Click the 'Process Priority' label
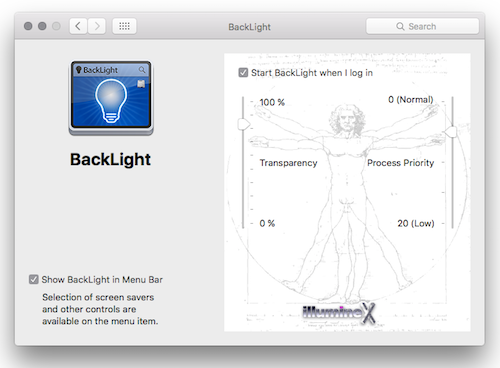The image size is (500, 368). pos(400,163)
